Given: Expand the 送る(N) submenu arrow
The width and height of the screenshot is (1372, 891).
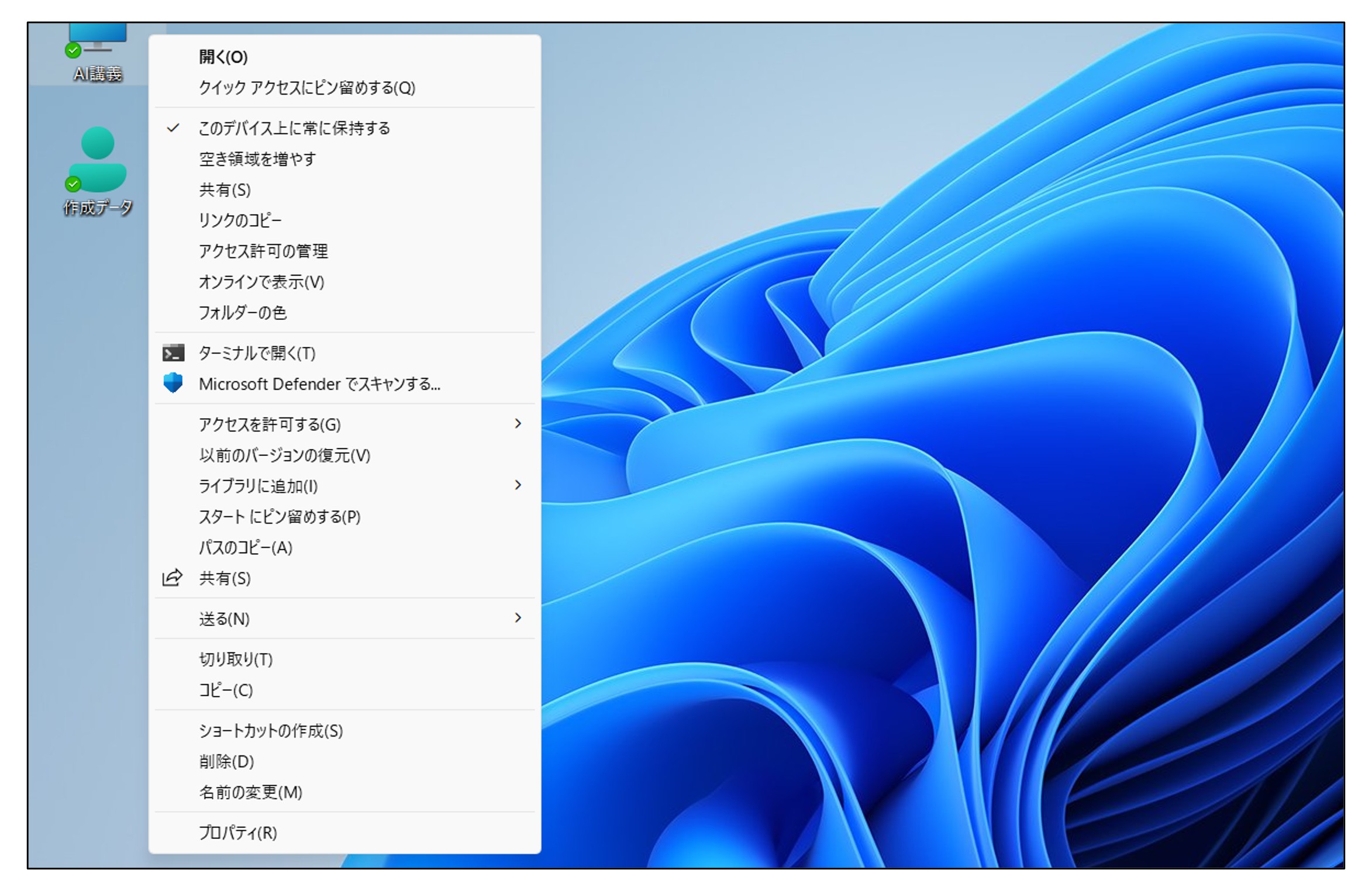Looking at the screenshot, I should [518, 618].
